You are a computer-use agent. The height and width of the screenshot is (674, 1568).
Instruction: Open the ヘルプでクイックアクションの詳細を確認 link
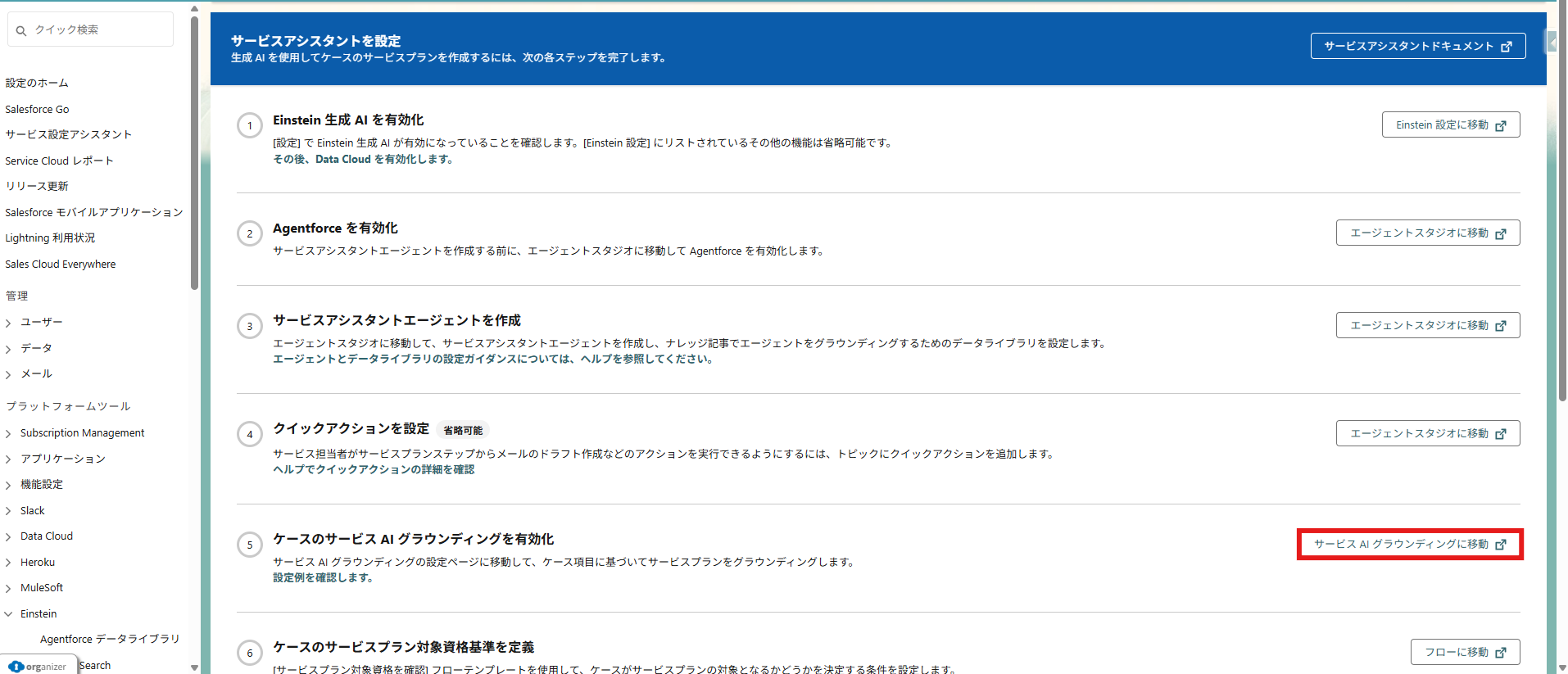point(374,469)
